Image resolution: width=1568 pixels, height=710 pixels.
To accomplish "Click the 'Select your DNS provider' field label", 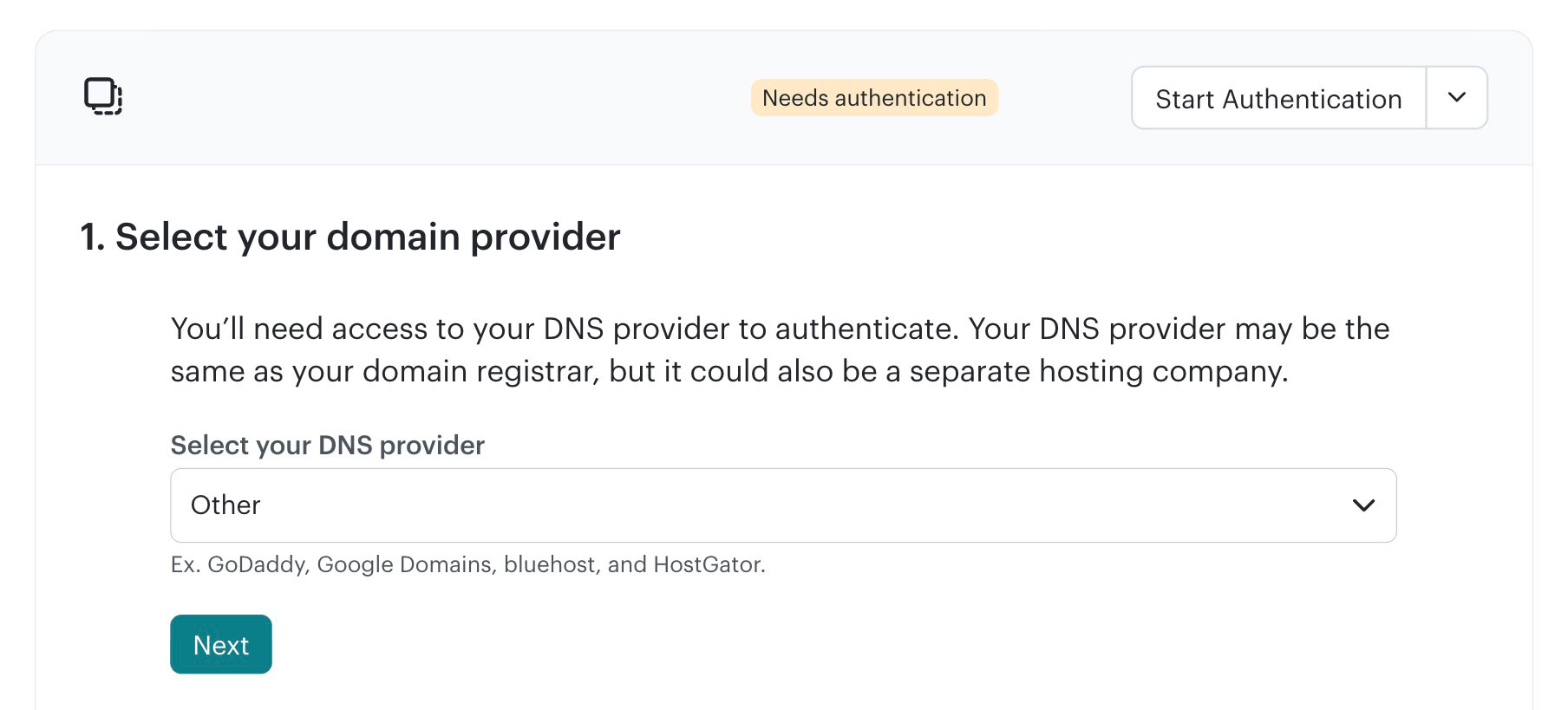I will [327, 445].
